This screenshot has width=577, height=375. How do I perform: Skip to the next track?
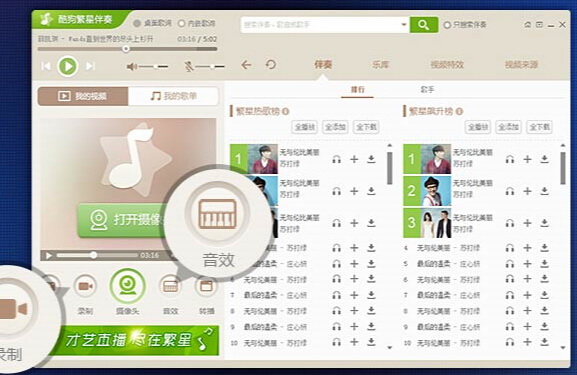click(90, 66)
